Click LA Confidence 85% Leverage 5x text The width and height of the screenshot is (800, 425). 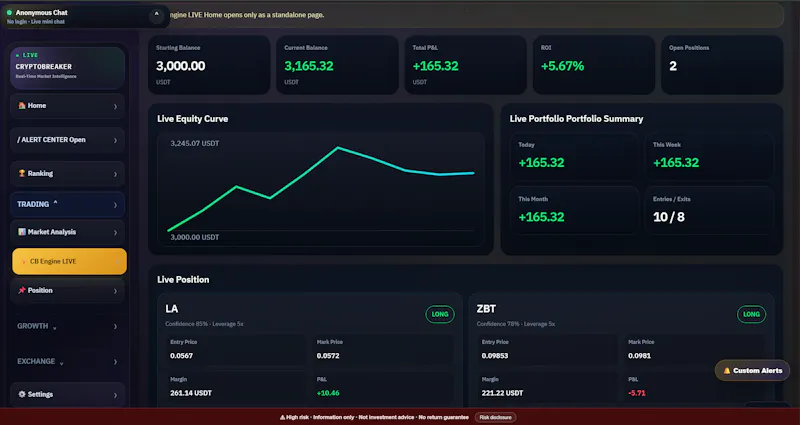pyautogui.click(x=204, y=324)
